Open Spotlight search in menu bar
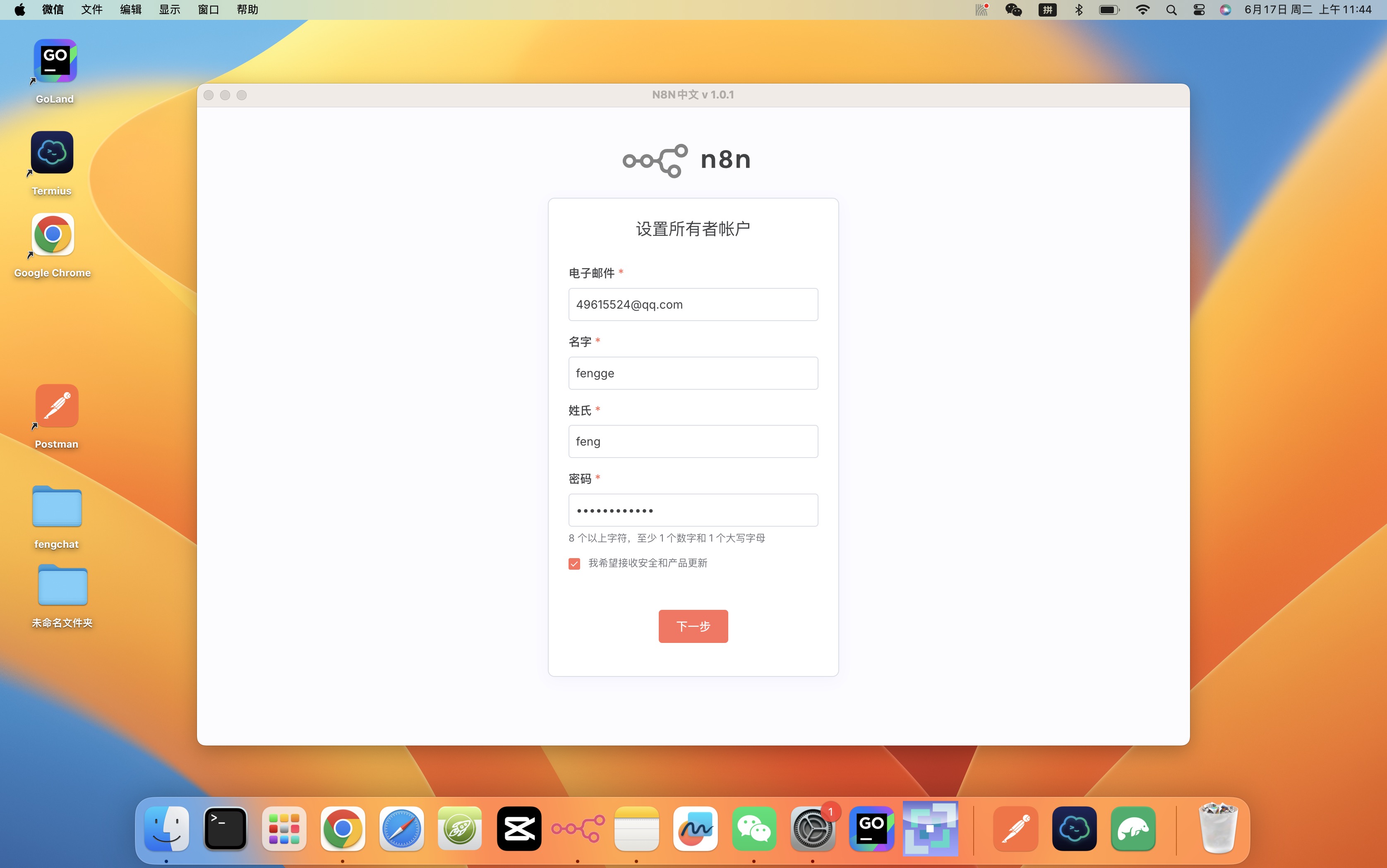Image resolution: width=1387 pixels, height=868 pixels. pos(1172,10)
